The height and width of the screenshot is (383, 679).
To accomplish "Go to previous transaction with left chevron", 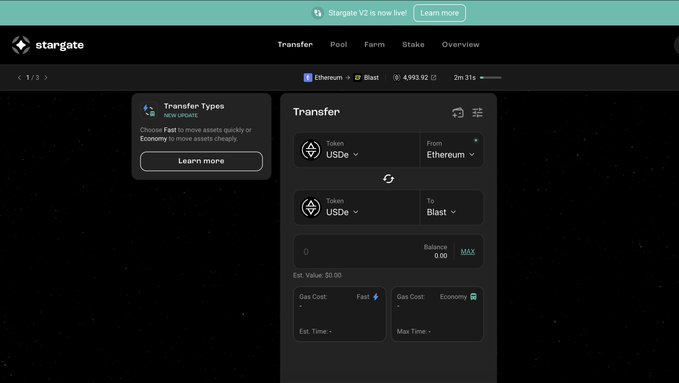I will pos(19,78).
